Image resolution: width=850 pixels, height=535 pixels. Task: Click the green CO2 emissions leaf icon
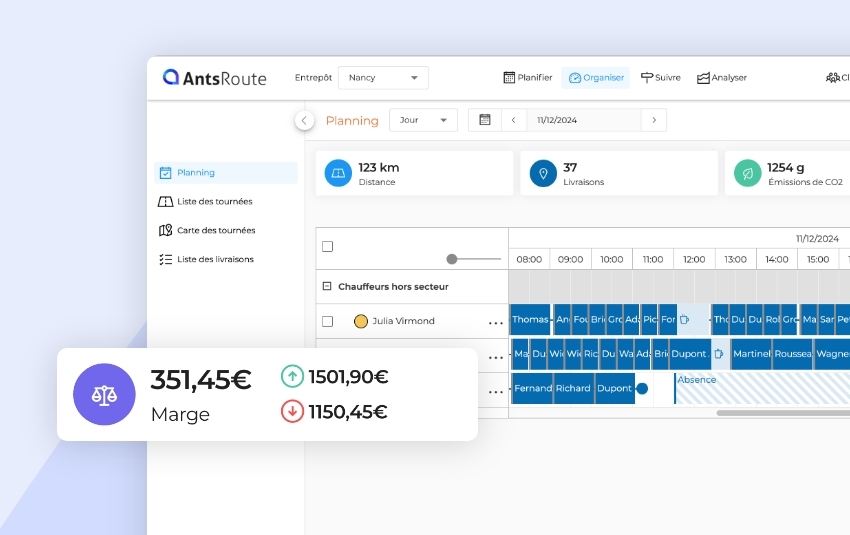point(747,173)
